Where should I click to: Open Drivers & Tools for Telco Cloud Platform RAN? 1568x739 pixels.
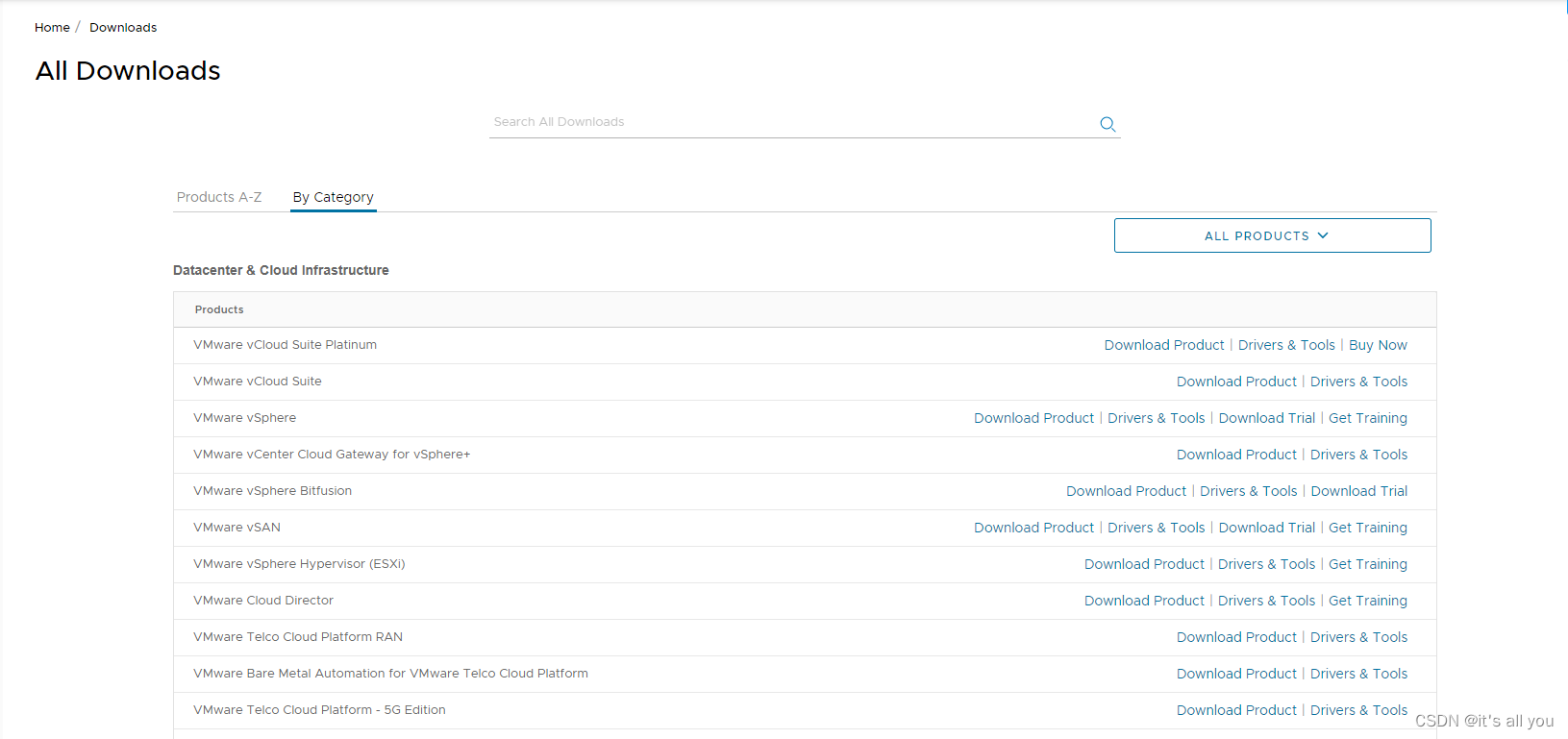(x=1358, y=637)
